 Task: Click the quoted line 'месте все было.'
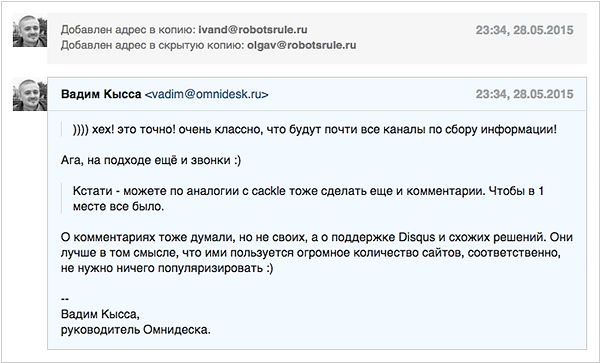pos(118,207)
